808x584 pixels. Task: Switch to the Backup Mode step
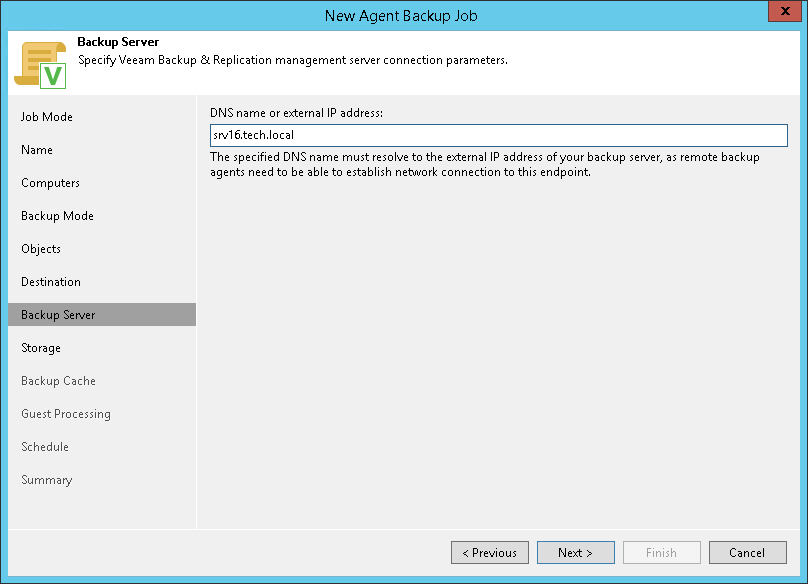pyautogui.click(x=57, y=216)
